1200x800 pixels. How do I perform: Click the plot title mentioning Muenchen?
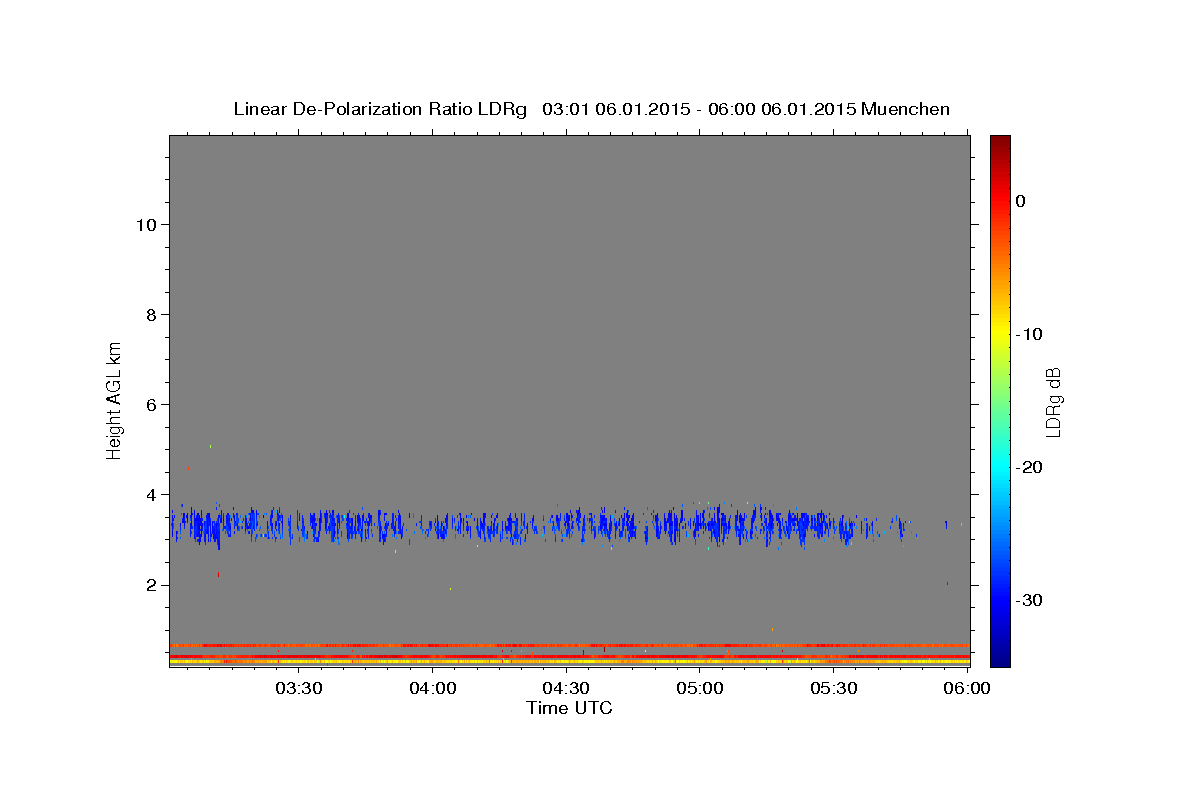[x=591, y=109]
